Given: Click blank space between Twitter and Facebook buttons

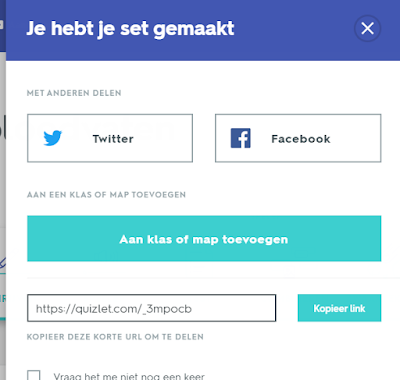Looking at the screenshot, I should pos(204,138).
